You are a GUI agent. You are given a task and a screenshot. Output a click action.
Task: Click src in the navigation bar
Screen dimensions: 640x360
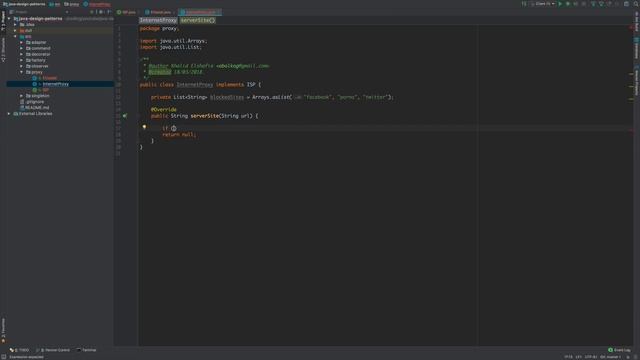tap(54, 4)
